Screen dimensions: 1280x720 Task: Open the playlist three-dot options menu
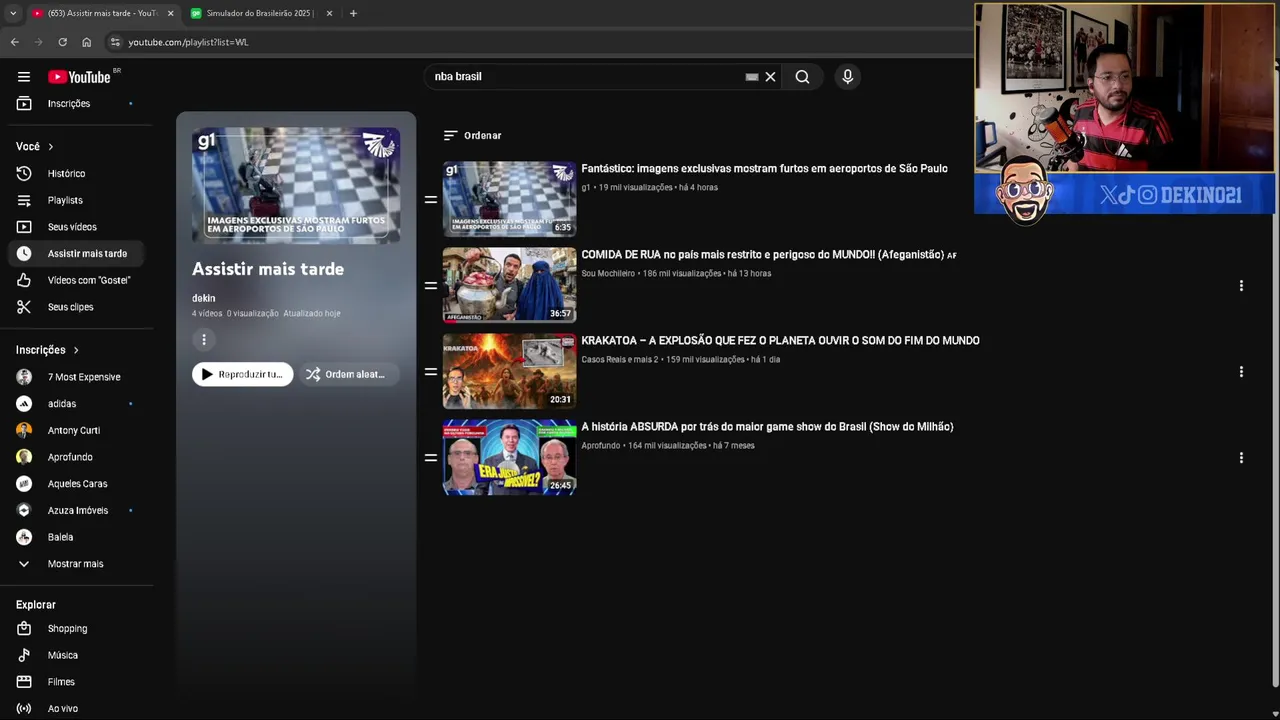click(204, 340)
